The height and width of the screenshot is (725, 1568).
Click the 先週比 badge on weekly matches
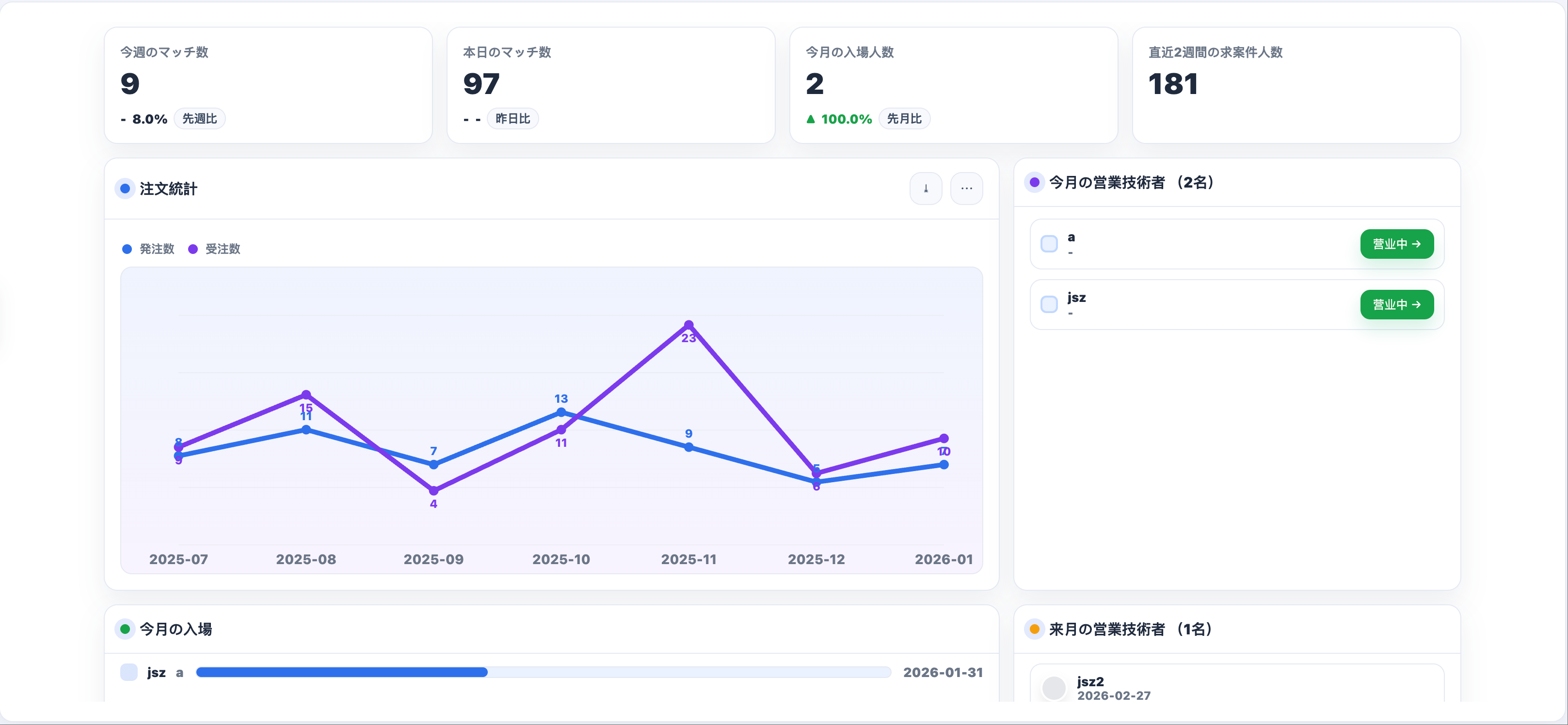coord(200,119)
